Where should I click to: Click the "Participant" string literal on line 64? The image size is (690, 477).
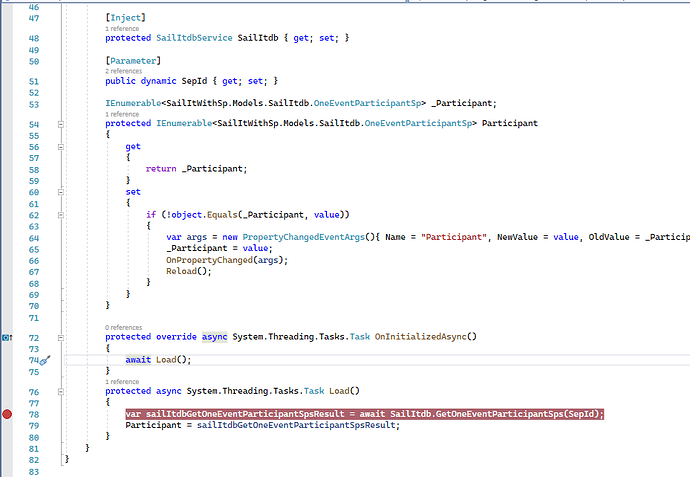click(x=454, y=237)
